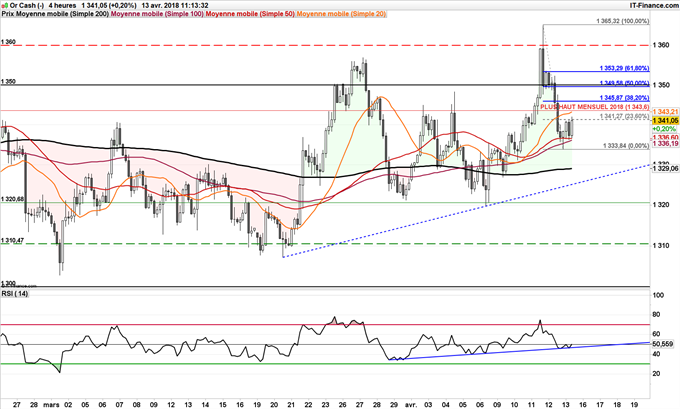Click the 1 336,19 moving average tag

(x=665, y=143)
